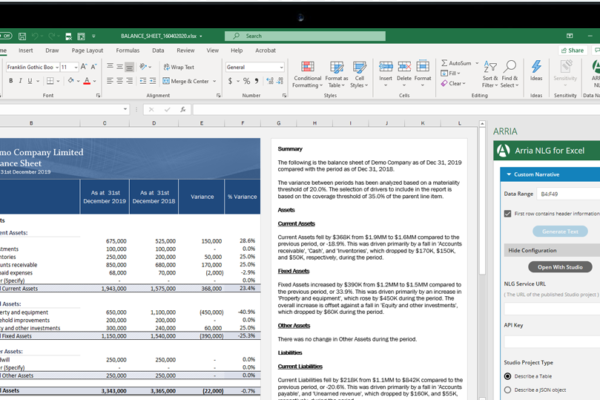Click the Save icon in title bar
Viewport: 600px width, 400px height.
(22, 36)
